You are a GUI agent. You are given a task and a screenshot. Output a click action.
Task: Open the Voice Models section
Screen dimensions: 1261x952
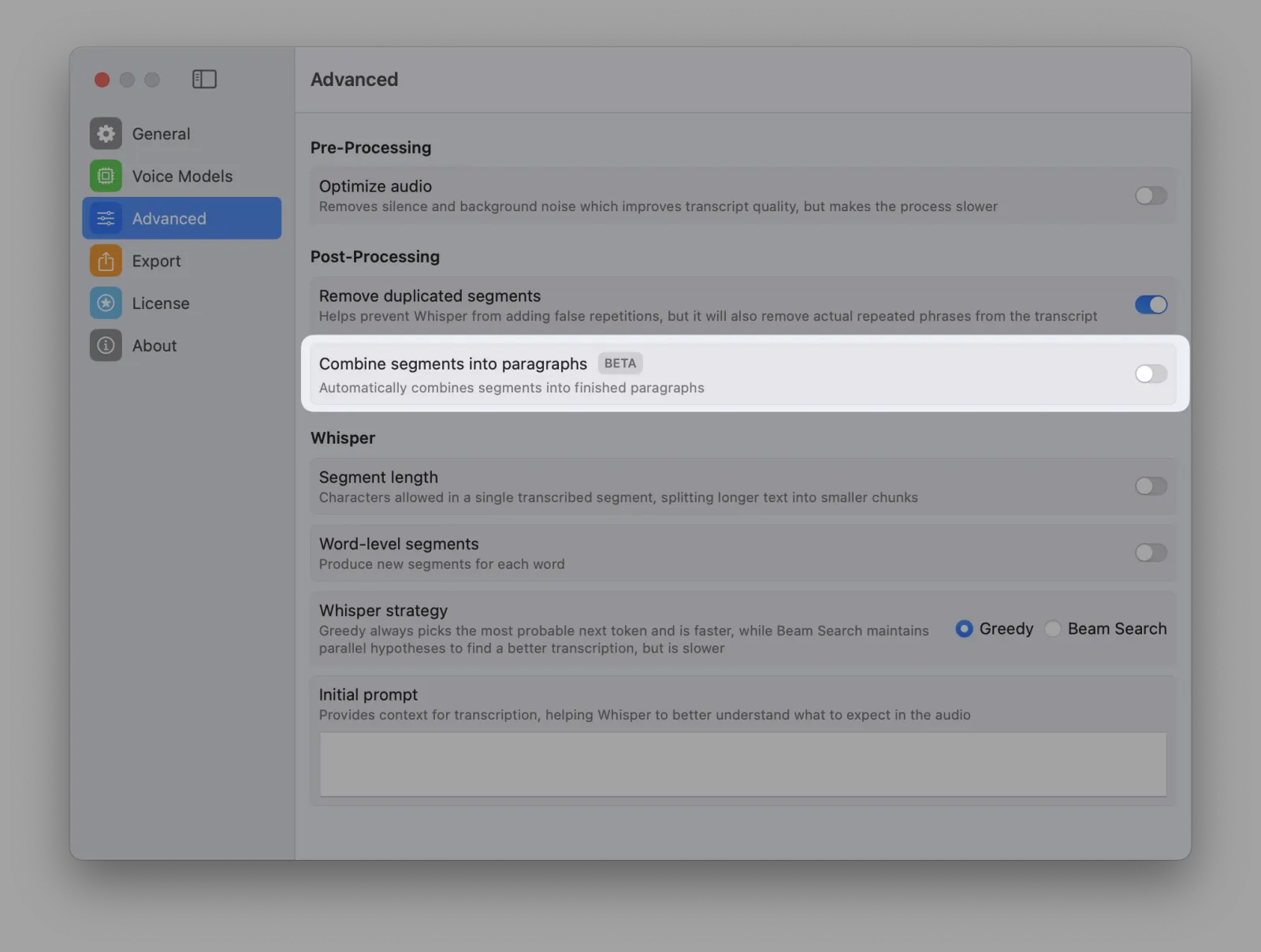(x=181, y=176)
